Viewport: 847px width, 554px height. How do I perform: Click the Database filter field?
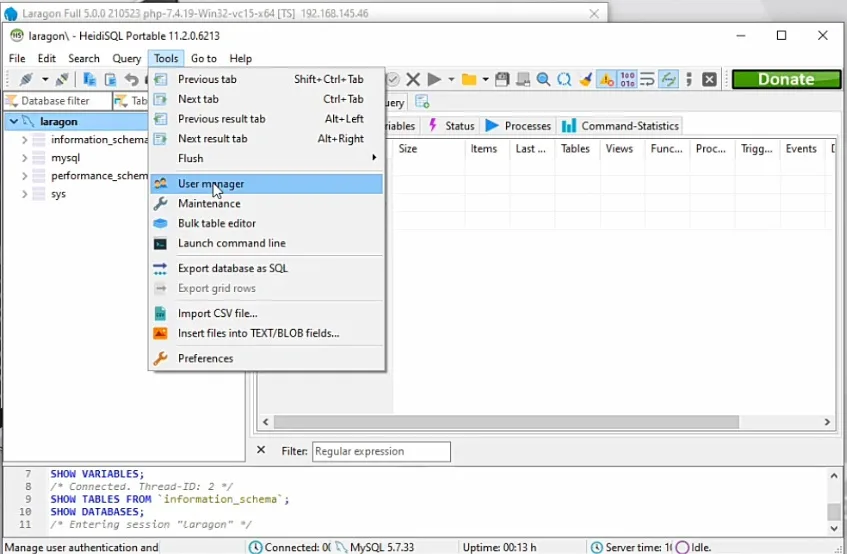pyautogui.click(x=58, y=101)
